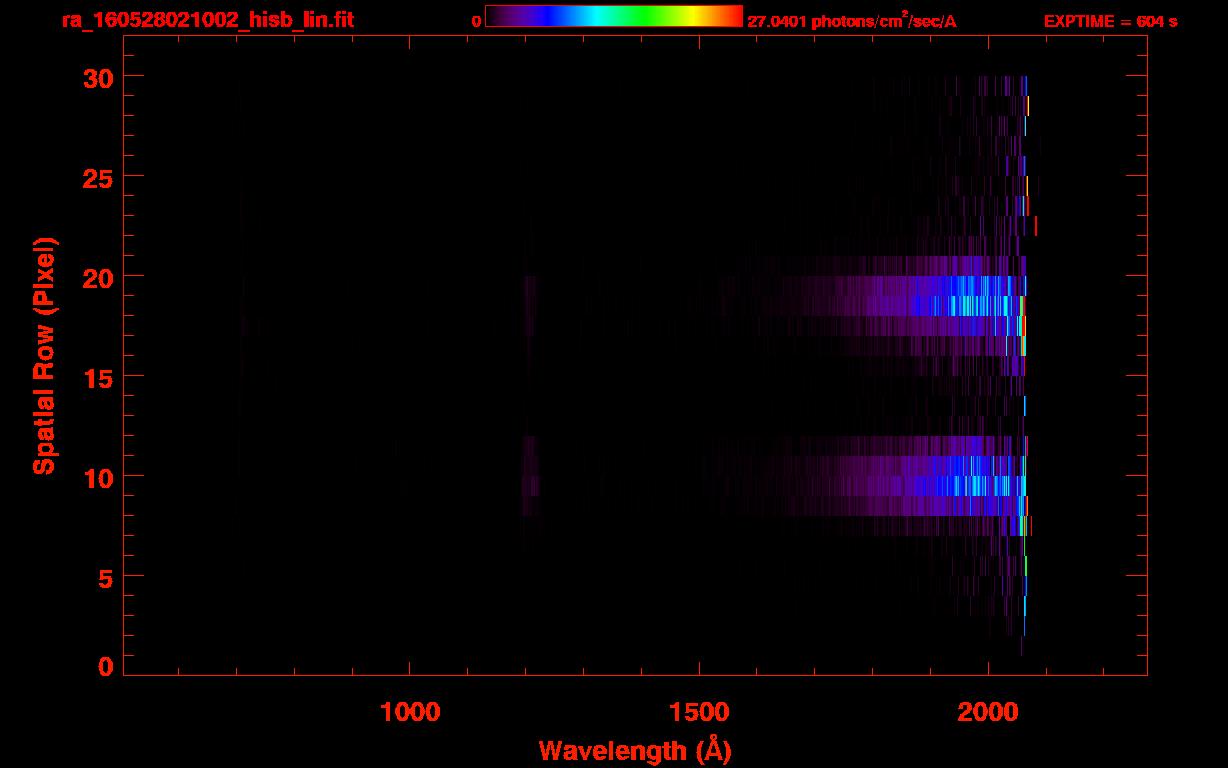Image resolution: width=1228 pixels, height=768 pixels.
Task: Click the colorbar minimum value 0
Action: (x=476, y=21)
